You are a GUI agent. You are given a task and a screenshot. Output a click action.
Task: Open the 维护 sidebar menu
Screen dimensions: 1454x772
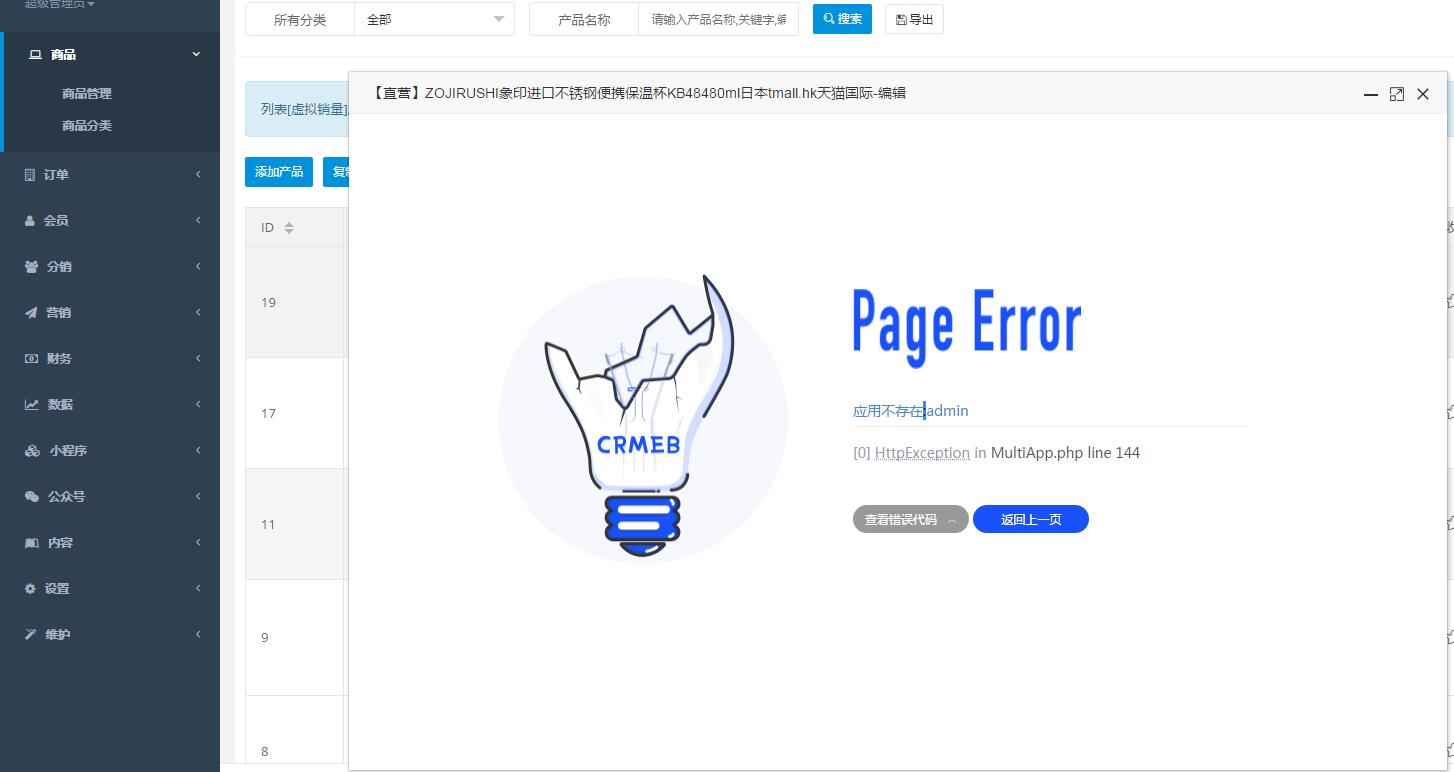coord(110,634)
